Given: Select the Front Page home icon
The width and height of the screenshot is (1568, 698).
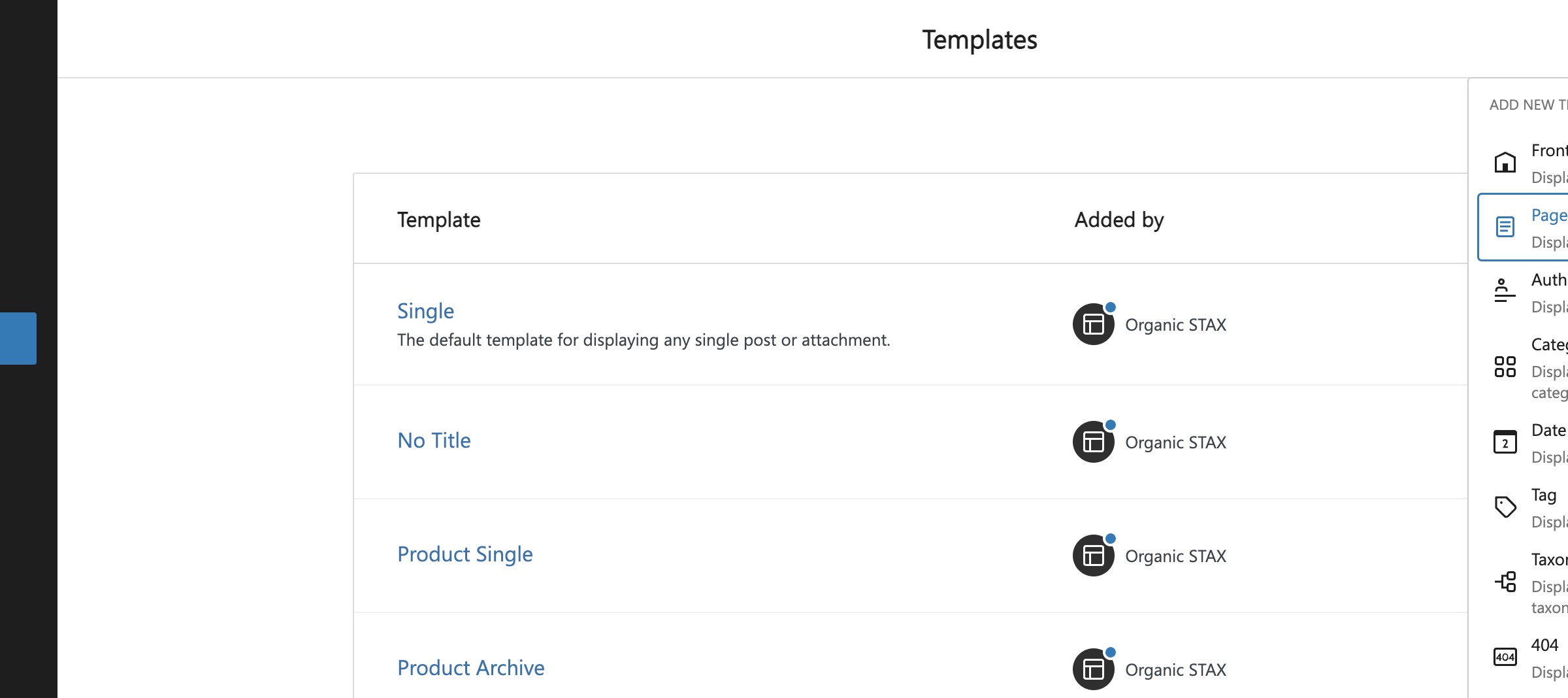Looking at the screenshot, I should pos(1505,162).
